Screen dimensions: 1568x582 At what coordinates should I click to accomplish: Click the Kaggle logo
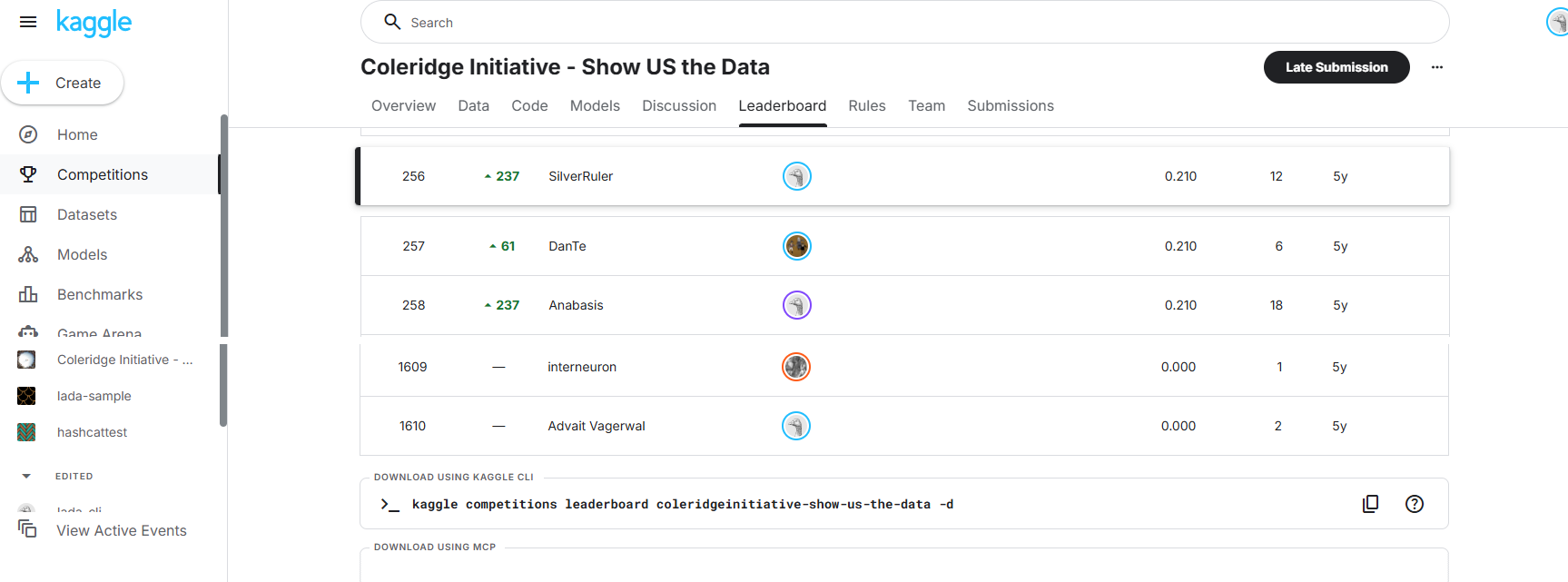(94, 22)
